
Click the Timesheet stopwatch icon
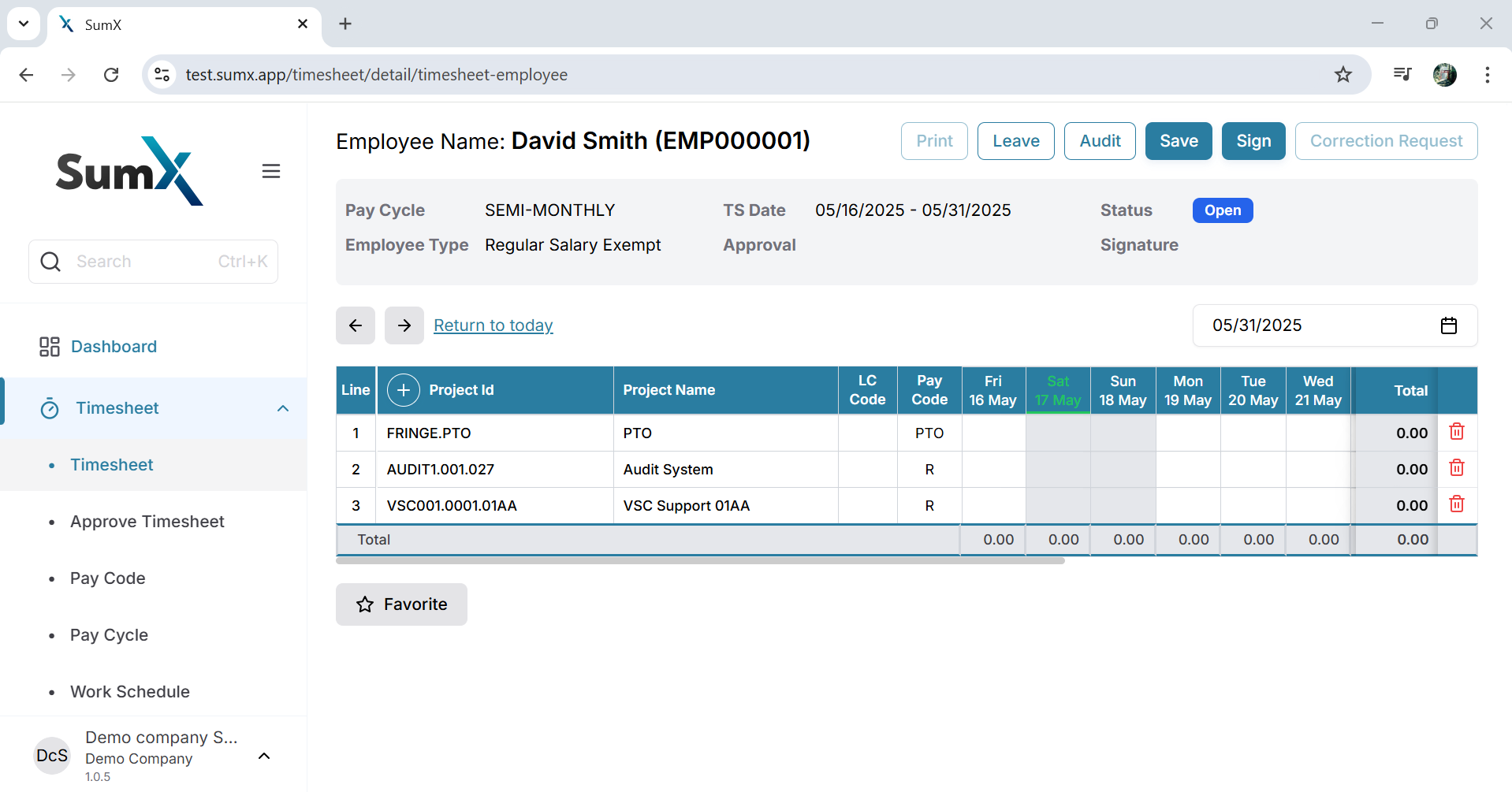(x=50, y=408)
